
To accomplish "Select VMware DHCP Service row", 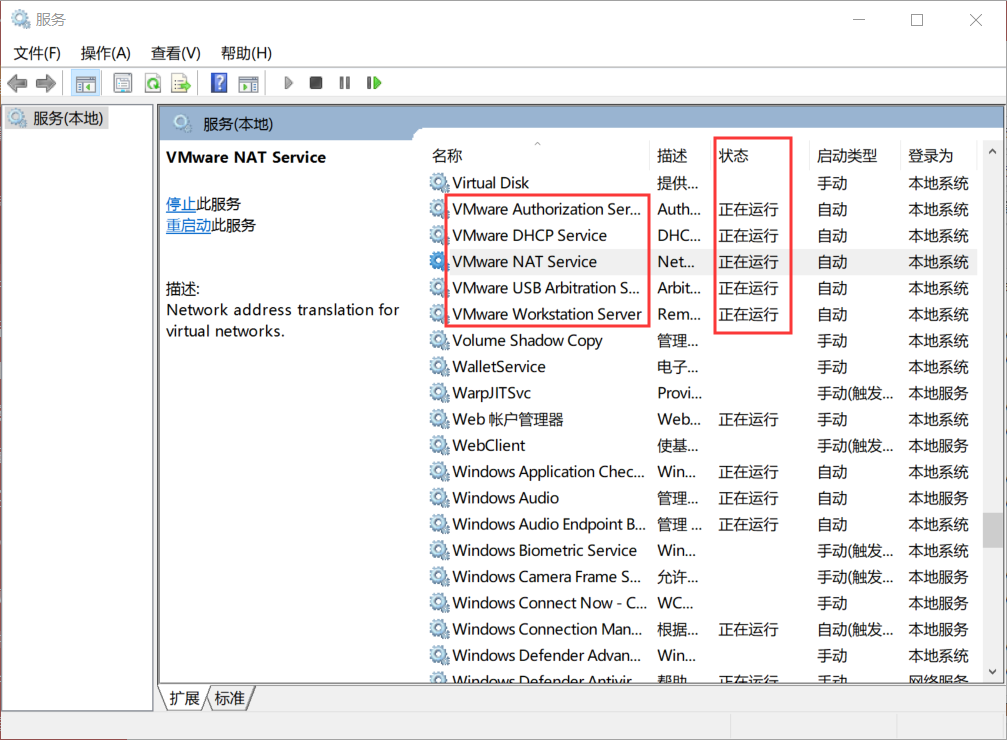I will click(x=703, y=235).
